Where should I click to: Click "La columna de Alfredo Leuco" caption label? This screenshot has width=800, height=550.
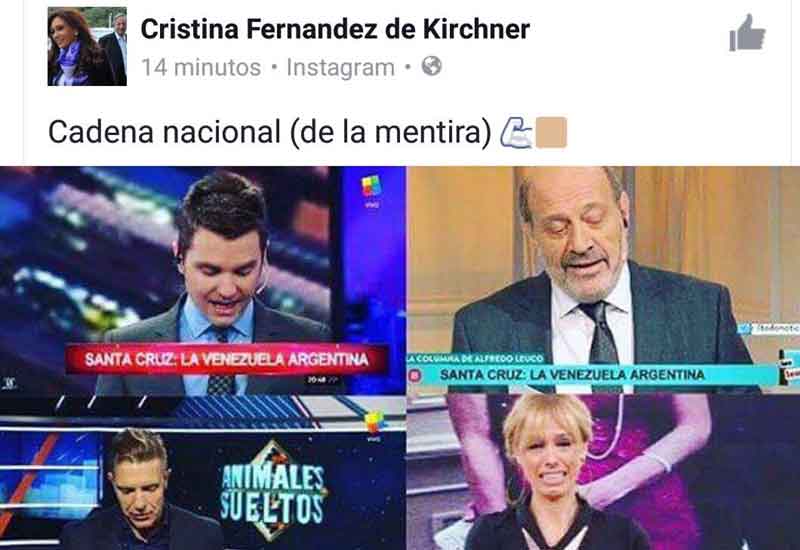pyautogui.click(x=476, y=359)
